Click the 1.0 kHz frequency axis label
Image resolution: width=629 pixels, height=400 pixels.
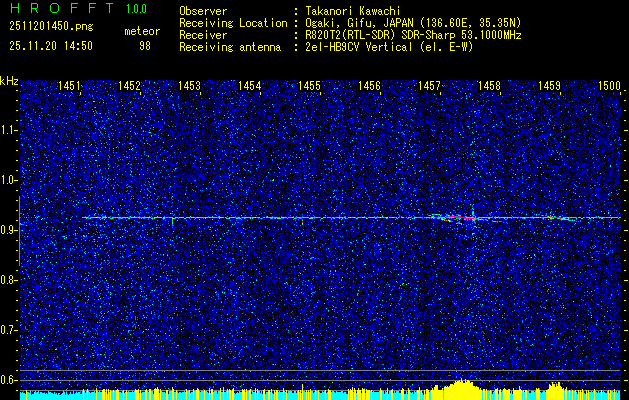click(x=8, y=180)
